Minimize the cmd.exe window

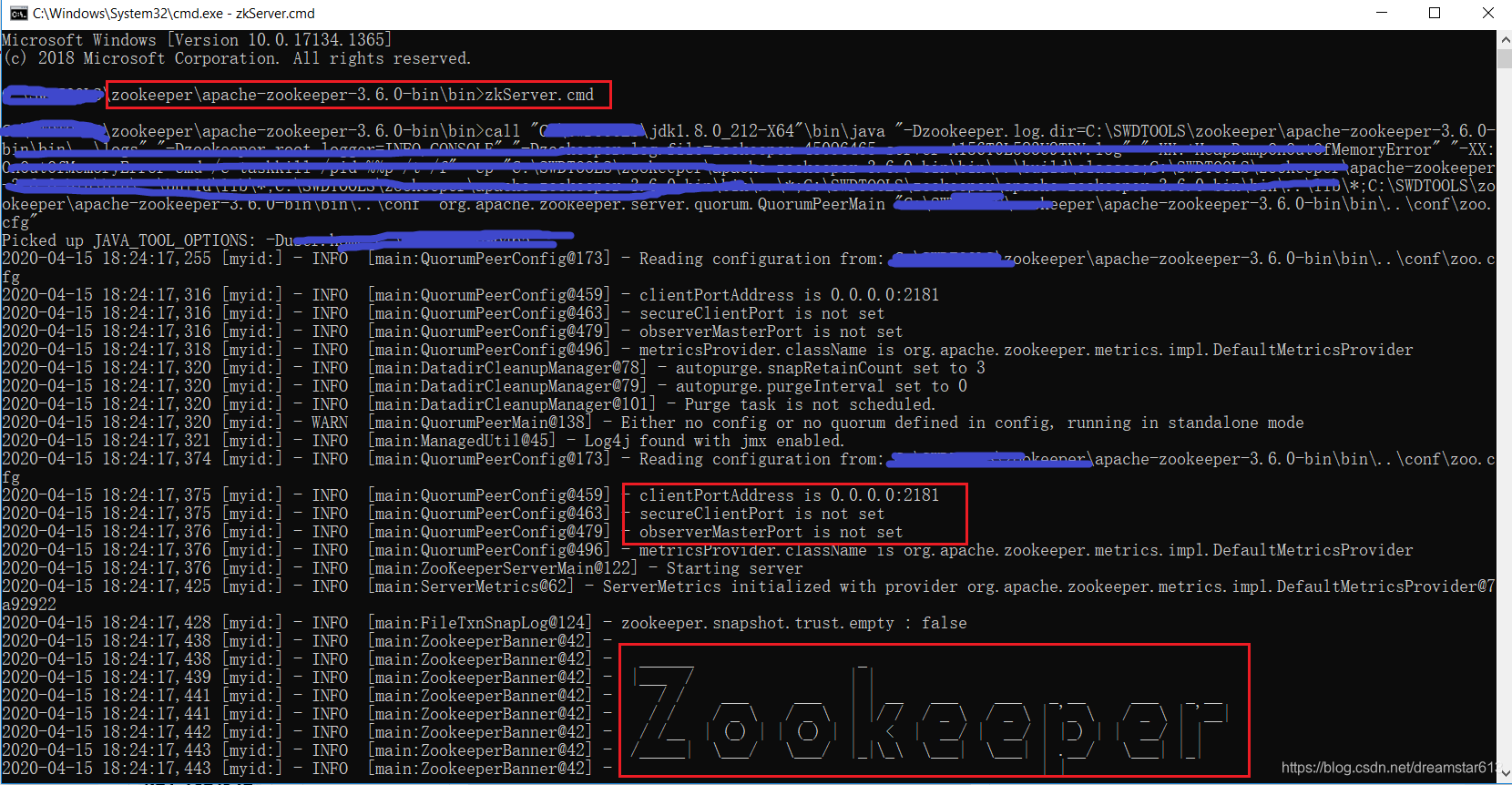click(1382, 13)
